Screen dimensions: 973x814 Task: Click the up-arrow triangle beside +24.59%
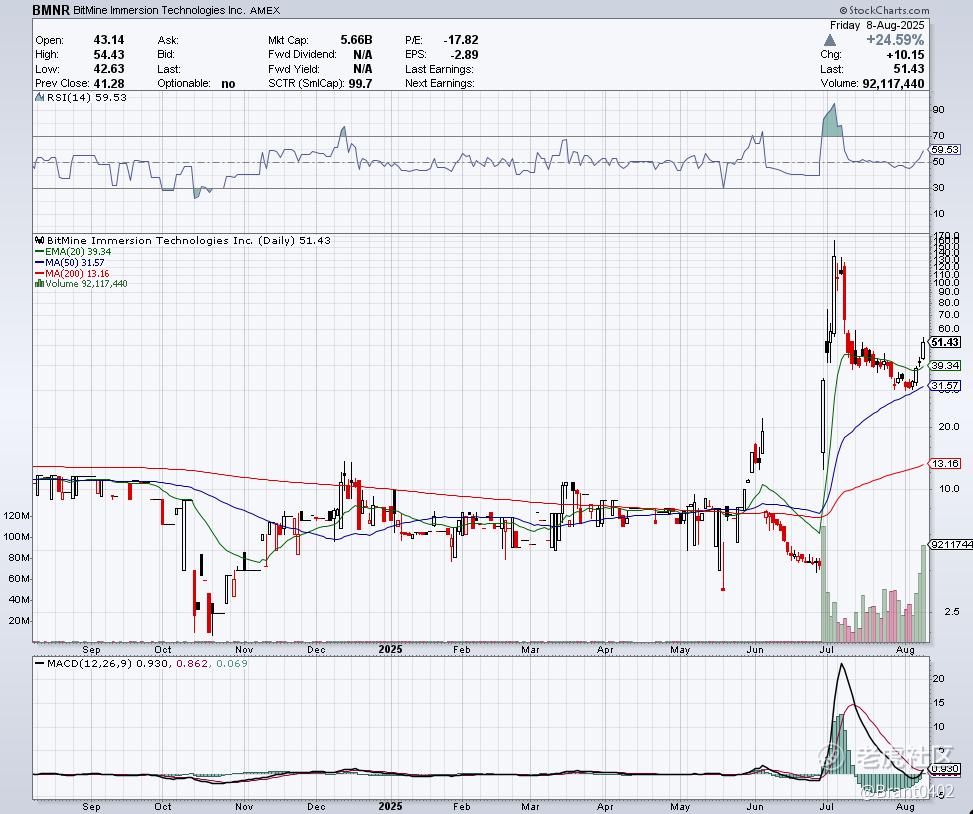pyautogui.click(x=829, y=40)
